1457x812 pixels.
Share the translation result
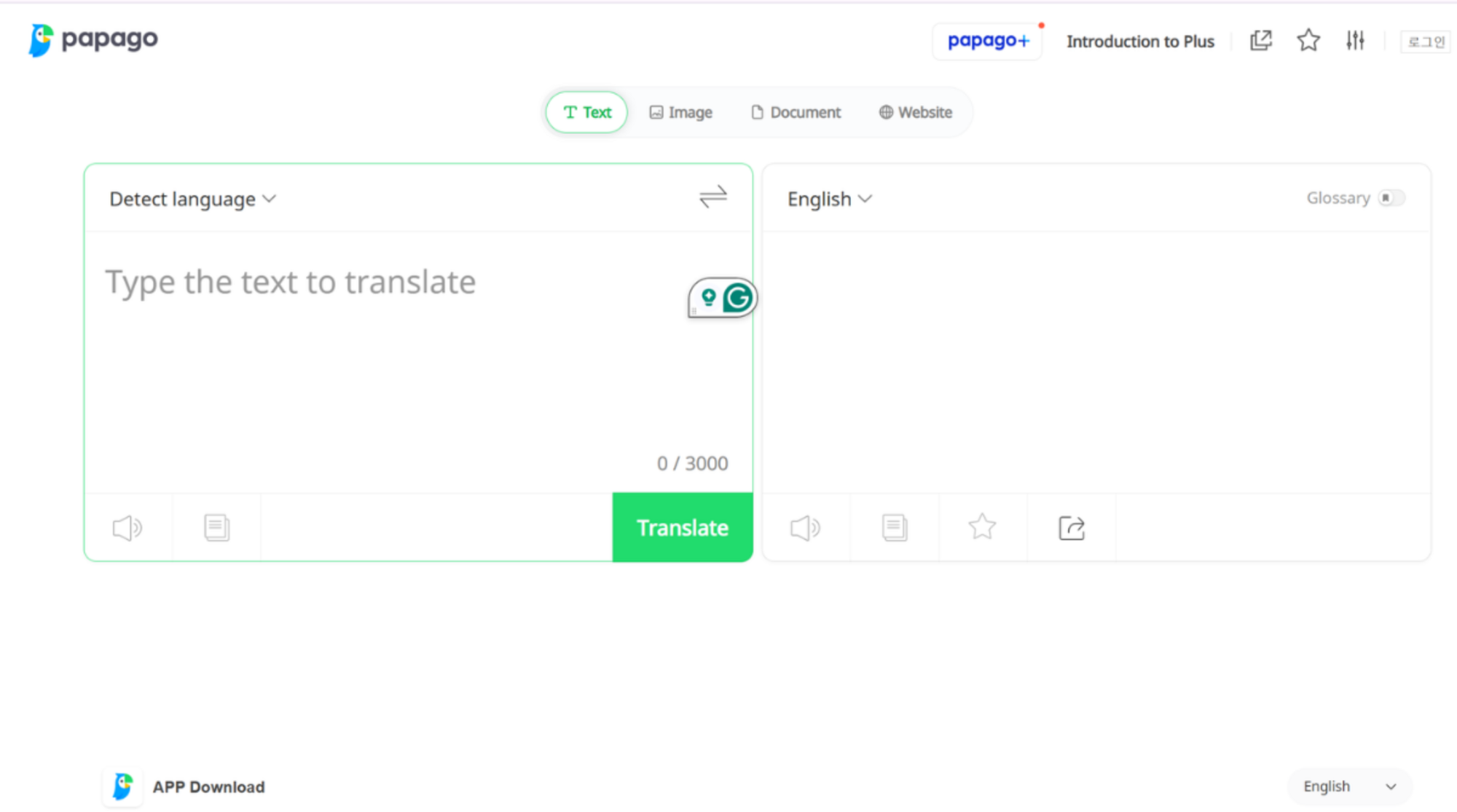(x=1071, y=527)
